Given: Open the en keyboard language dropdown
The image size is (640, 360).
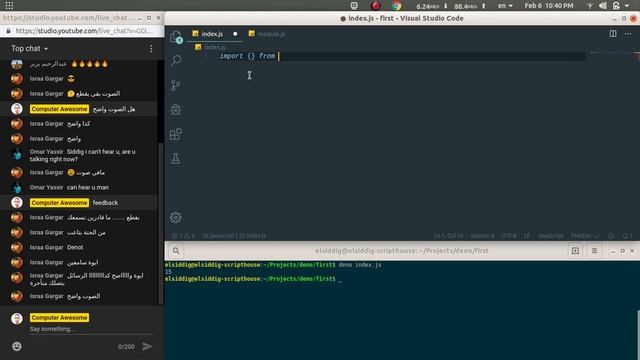Looking at the screenshot, I should [x=505, y=6].
